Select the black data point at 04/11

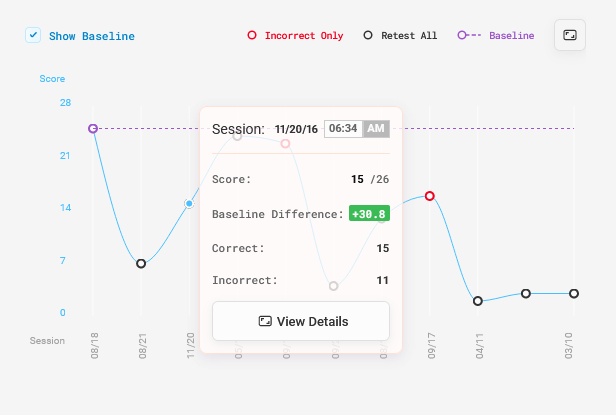(x=478, y=301)
